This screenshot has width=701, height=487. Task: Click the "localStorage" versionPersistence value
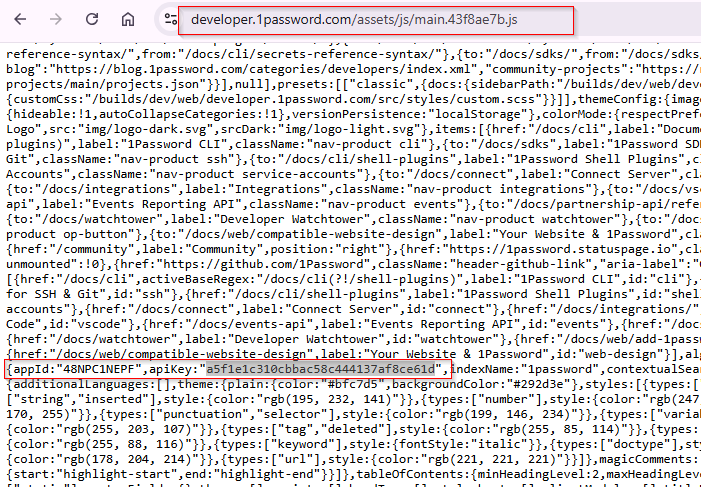tap(488, 114)
